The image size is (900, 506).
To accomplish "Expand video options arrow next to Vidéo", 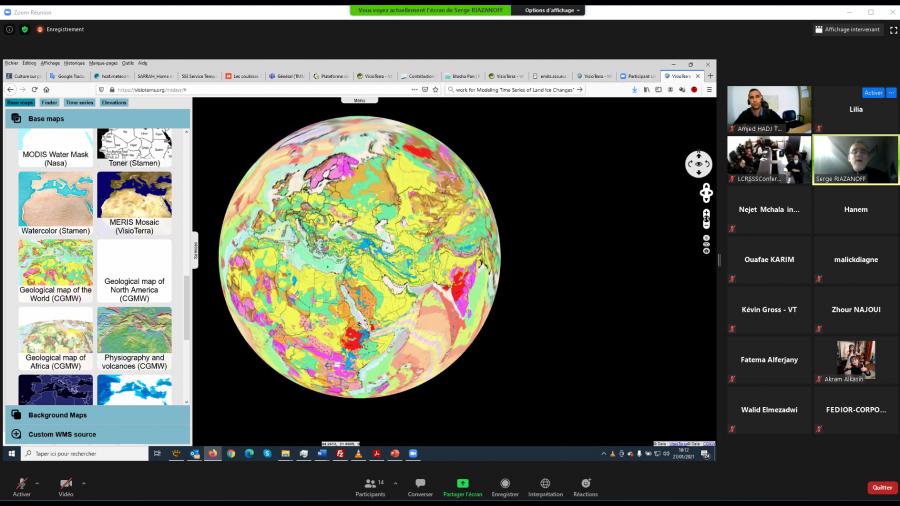I will [84, 483].
